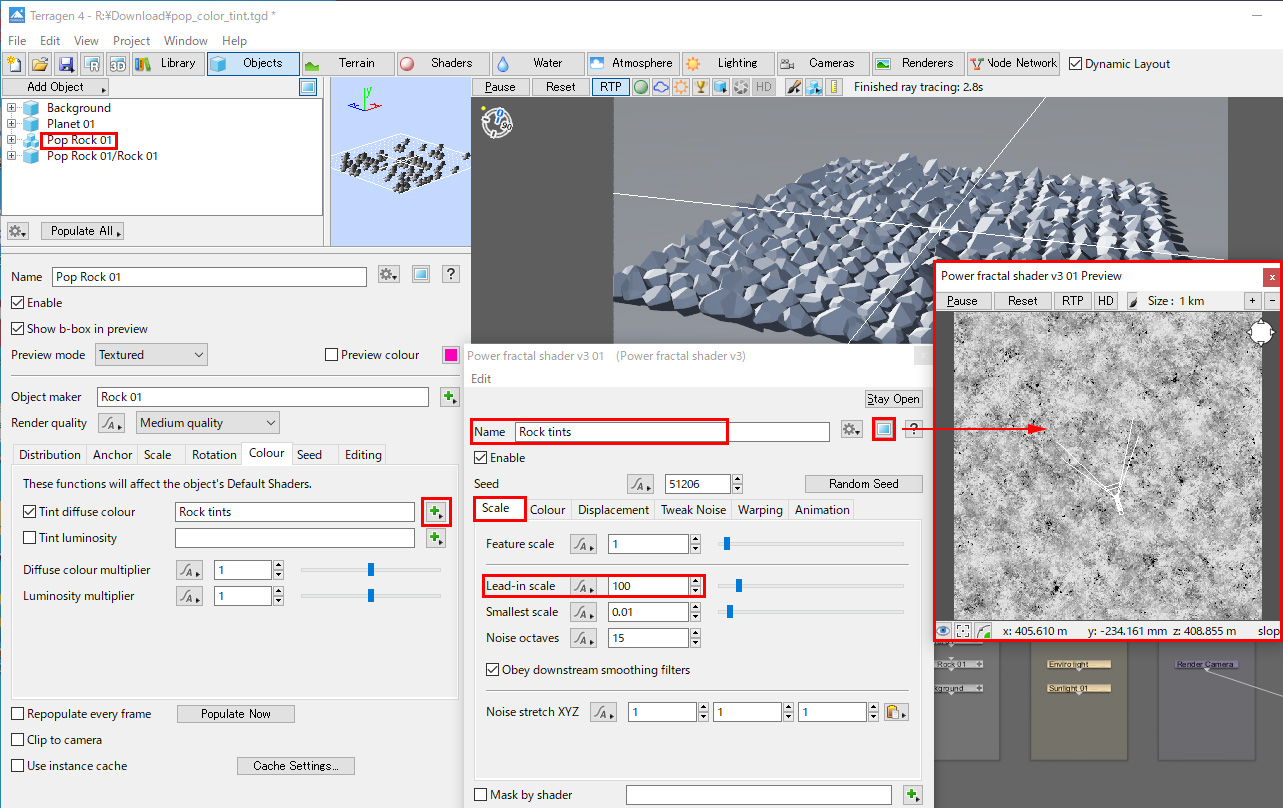This screenshot has height=808, width=1283.
Task: Open shader preview window icon next to Name
Action: coord(883,429)
